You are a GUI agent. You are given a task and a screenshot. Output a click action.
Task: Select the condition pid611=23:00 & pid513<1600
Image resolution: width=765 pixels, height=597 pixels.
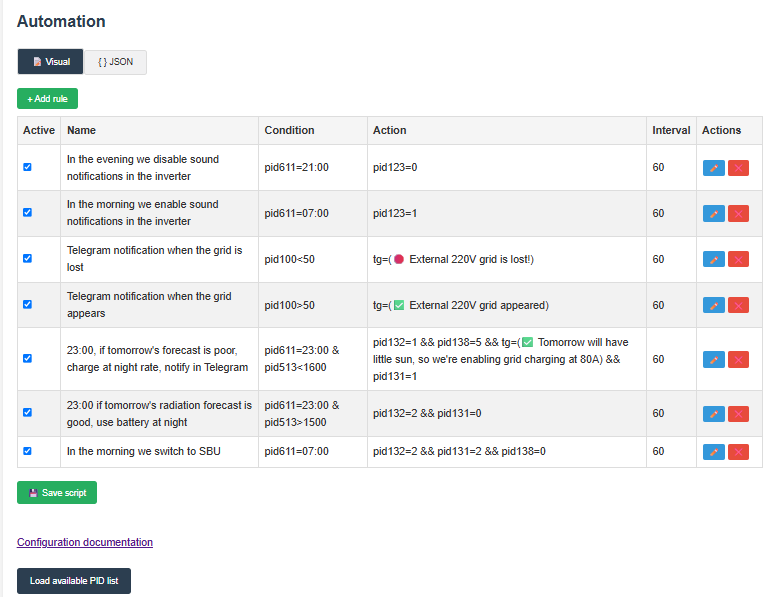pyautogui.click(x=302, y=359)
